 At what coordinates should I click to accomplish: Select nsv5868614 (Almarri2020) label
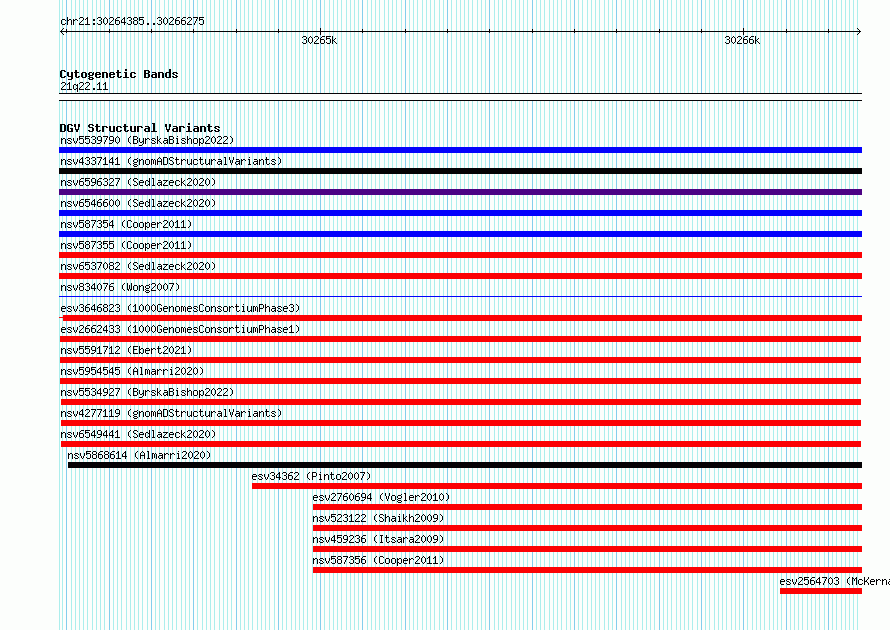[x=139, y=455]
